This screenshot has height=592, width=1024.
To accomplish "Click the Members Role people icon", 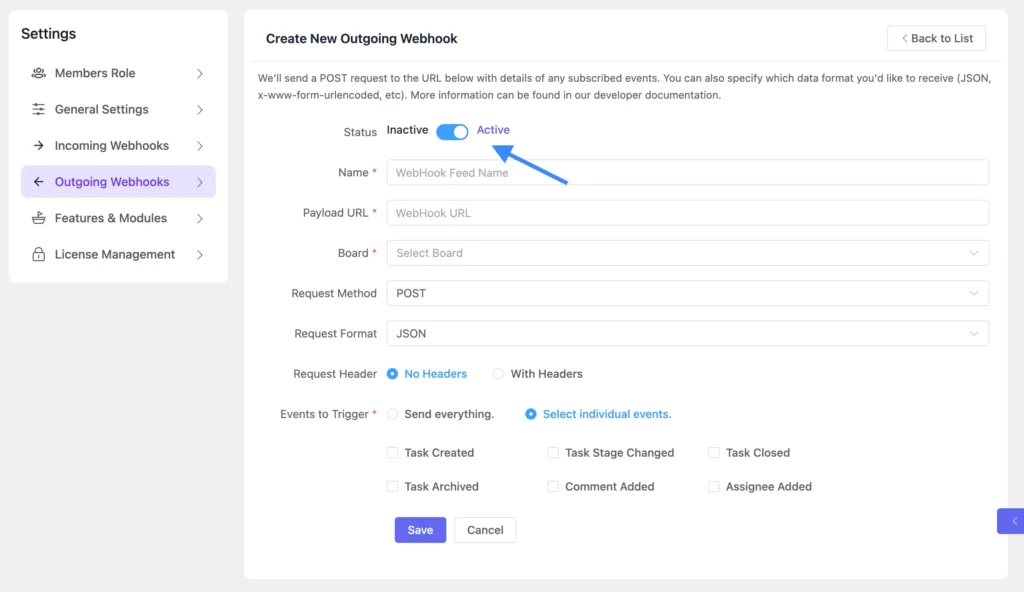I will pos(39,73).
